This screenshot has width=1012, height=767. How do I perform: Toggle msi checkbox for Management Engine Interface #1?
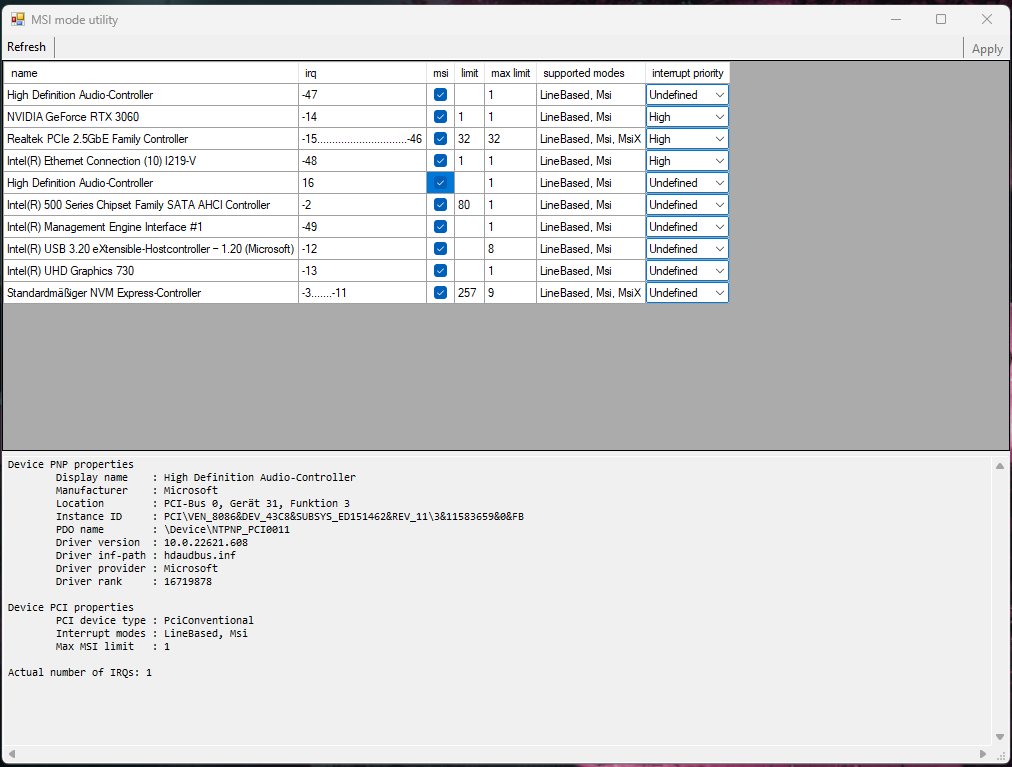pyautogui.click(x=440, y=227)
